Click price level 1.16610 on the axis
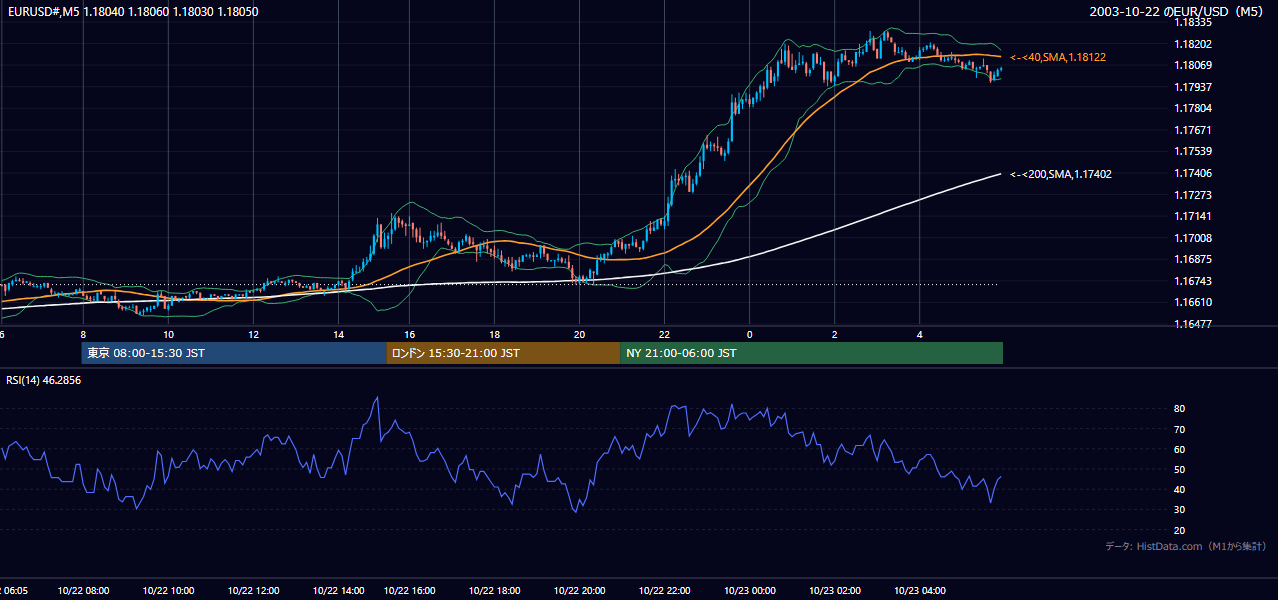This screenshot has width=1278, height=600. pyautogui.click(x=1192, y=302)
